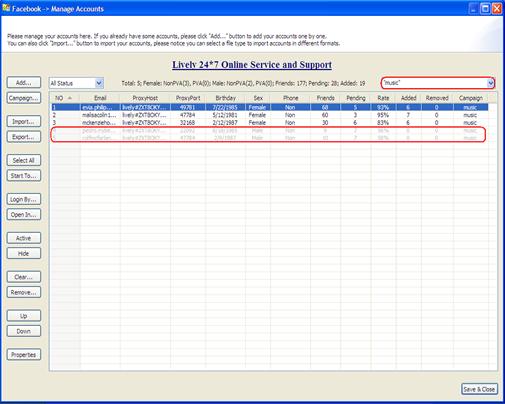
Task: Click the Add... button
Action: coord(24,83)
